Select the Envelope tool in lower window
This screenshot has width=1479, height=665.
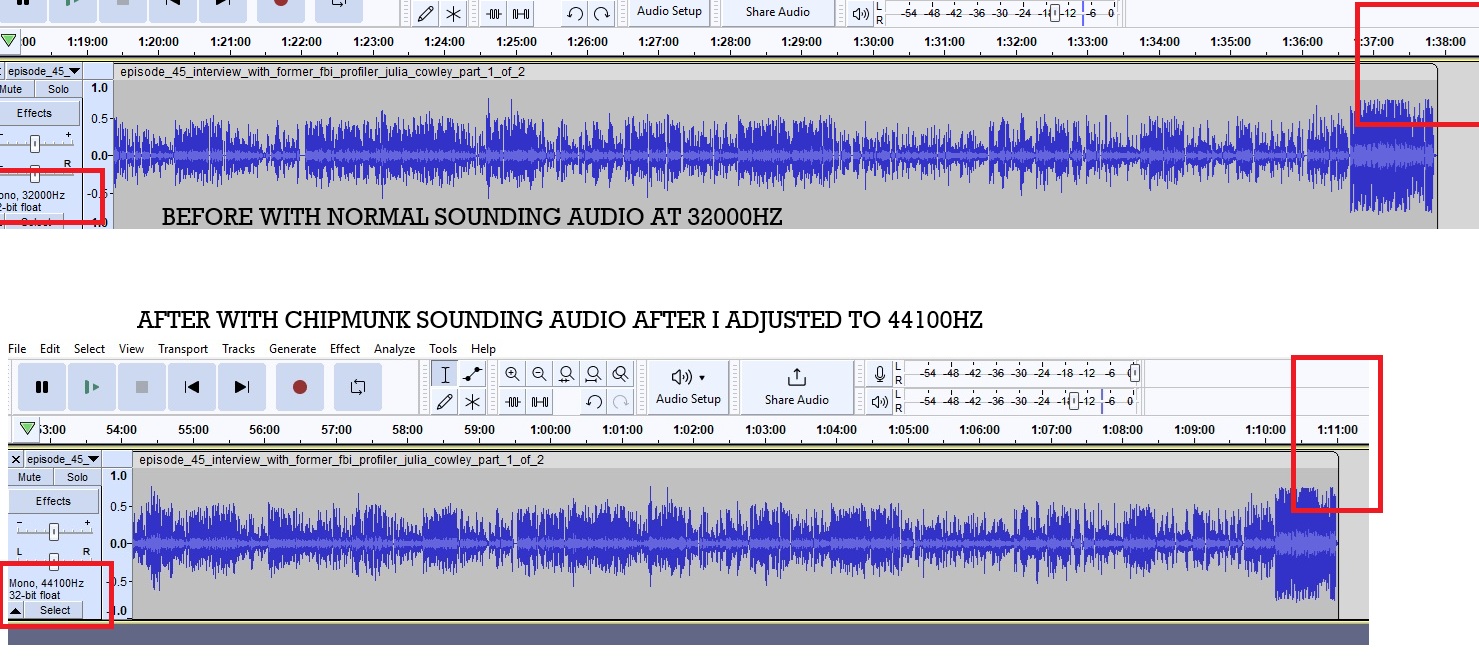[x=472, y=374]
